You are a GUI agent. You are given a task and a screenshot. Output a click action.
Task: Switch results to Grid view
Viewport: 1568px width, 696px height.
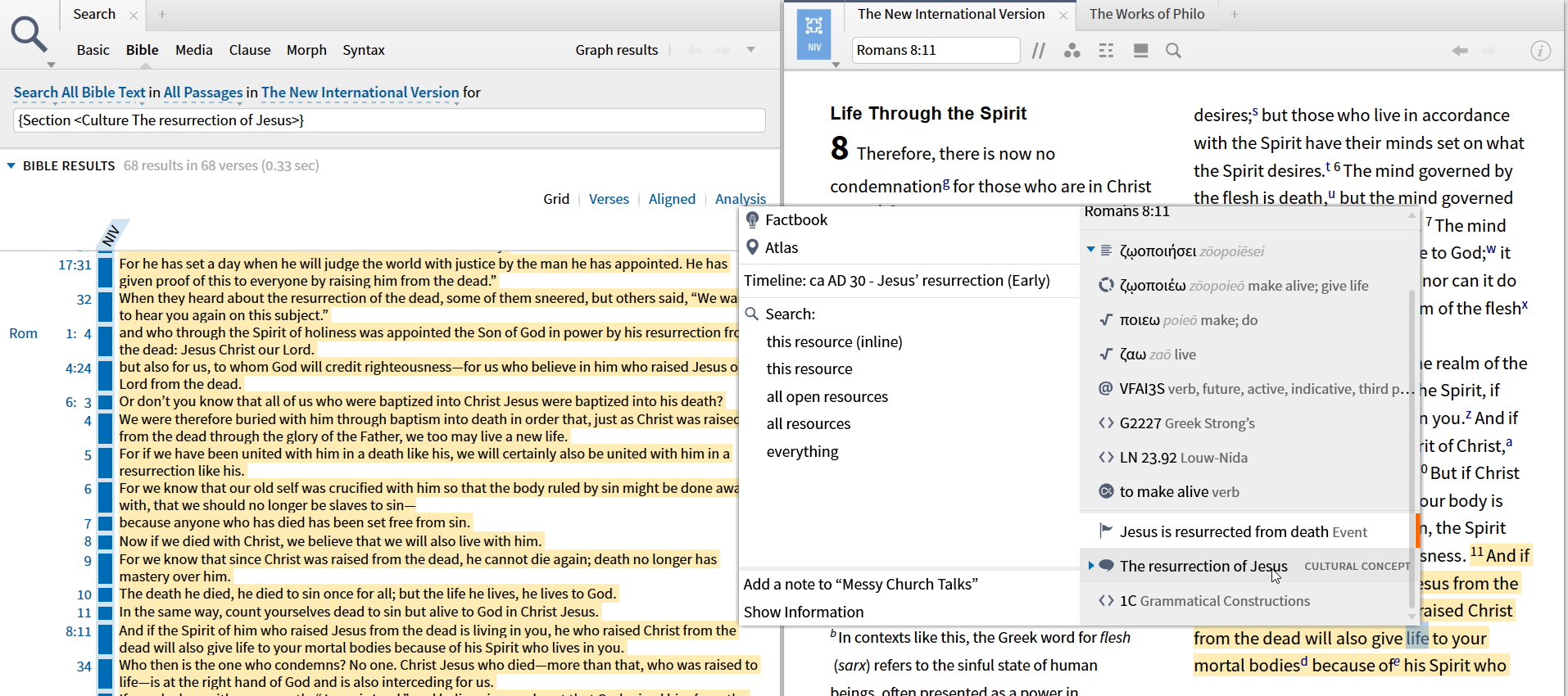tap(556, 199)
